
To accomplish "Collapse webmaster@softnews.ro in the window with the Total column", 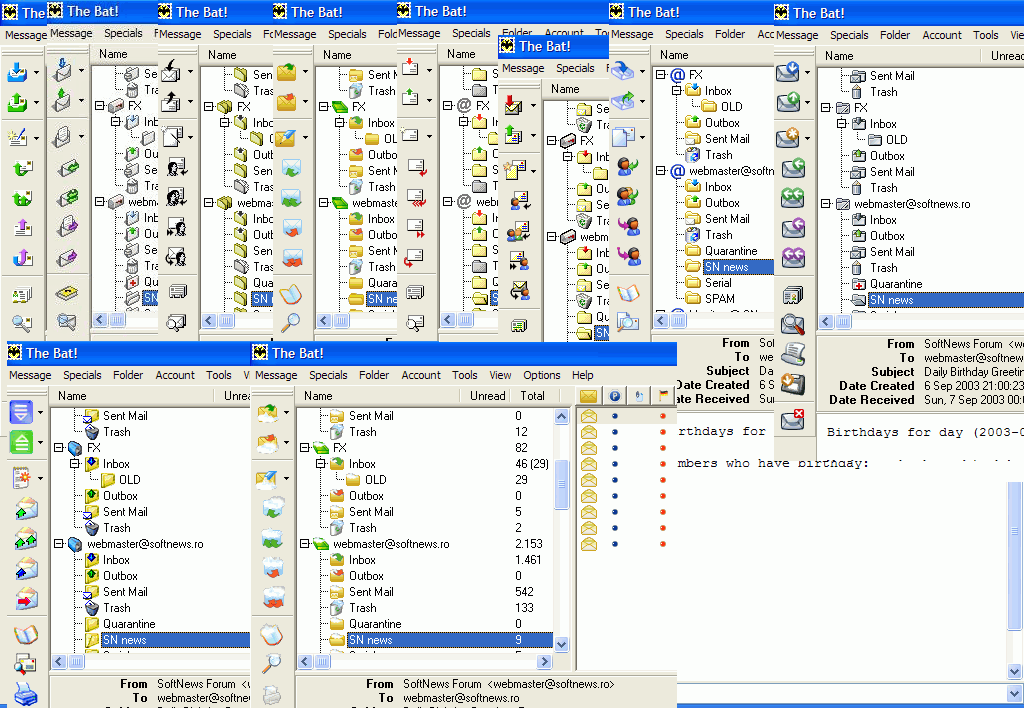I will tap(304, 543).
